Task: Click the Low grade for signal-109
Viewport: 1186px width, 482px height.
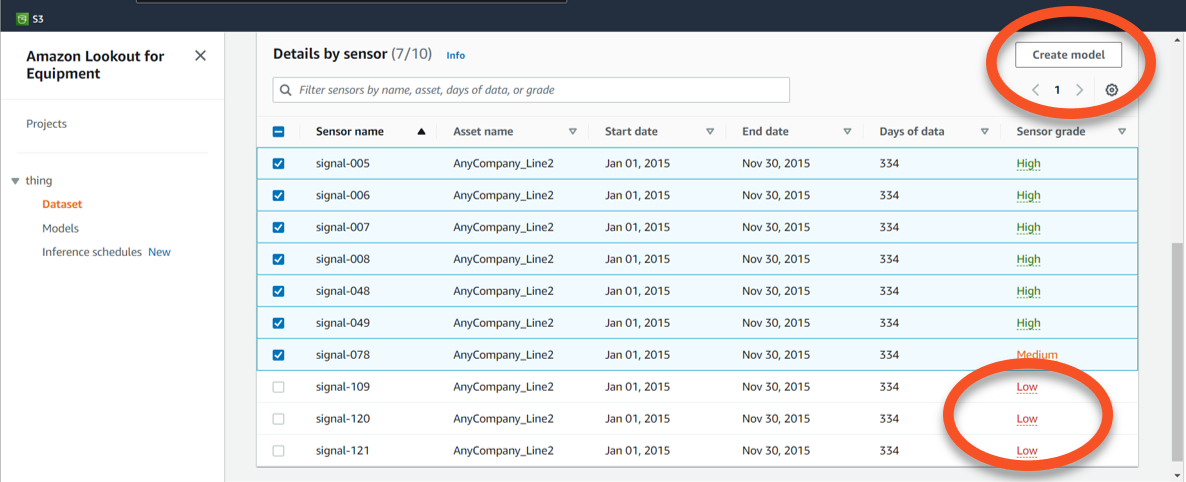Action: click(1027, 387)
